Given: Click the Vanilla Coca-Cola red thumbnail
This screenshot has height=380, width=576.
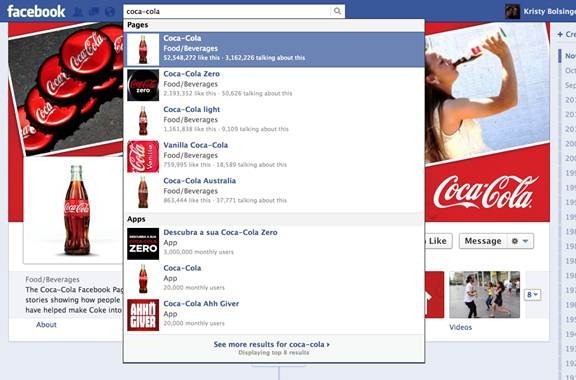Looking at the screenshot, I should 143,156.
